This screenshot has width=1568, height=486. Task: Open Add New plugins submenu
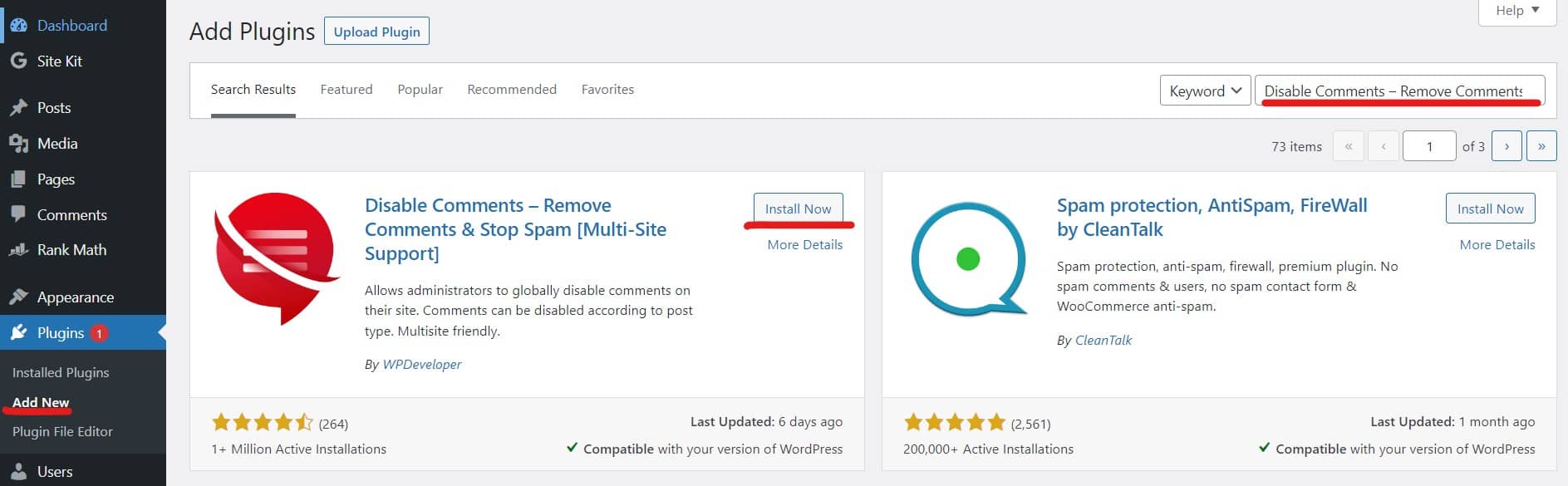pyautogui.click(x=41, y=403)
